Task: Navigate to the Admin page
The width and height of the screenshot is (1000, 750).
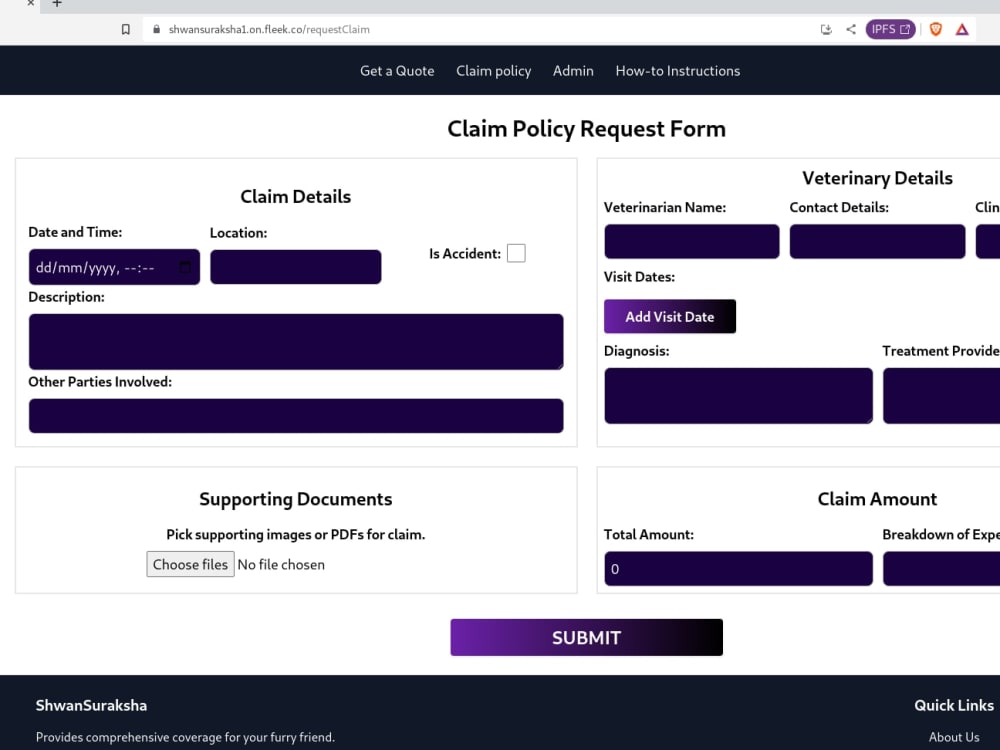Action: pyautogui.click(x=573, y=70)
